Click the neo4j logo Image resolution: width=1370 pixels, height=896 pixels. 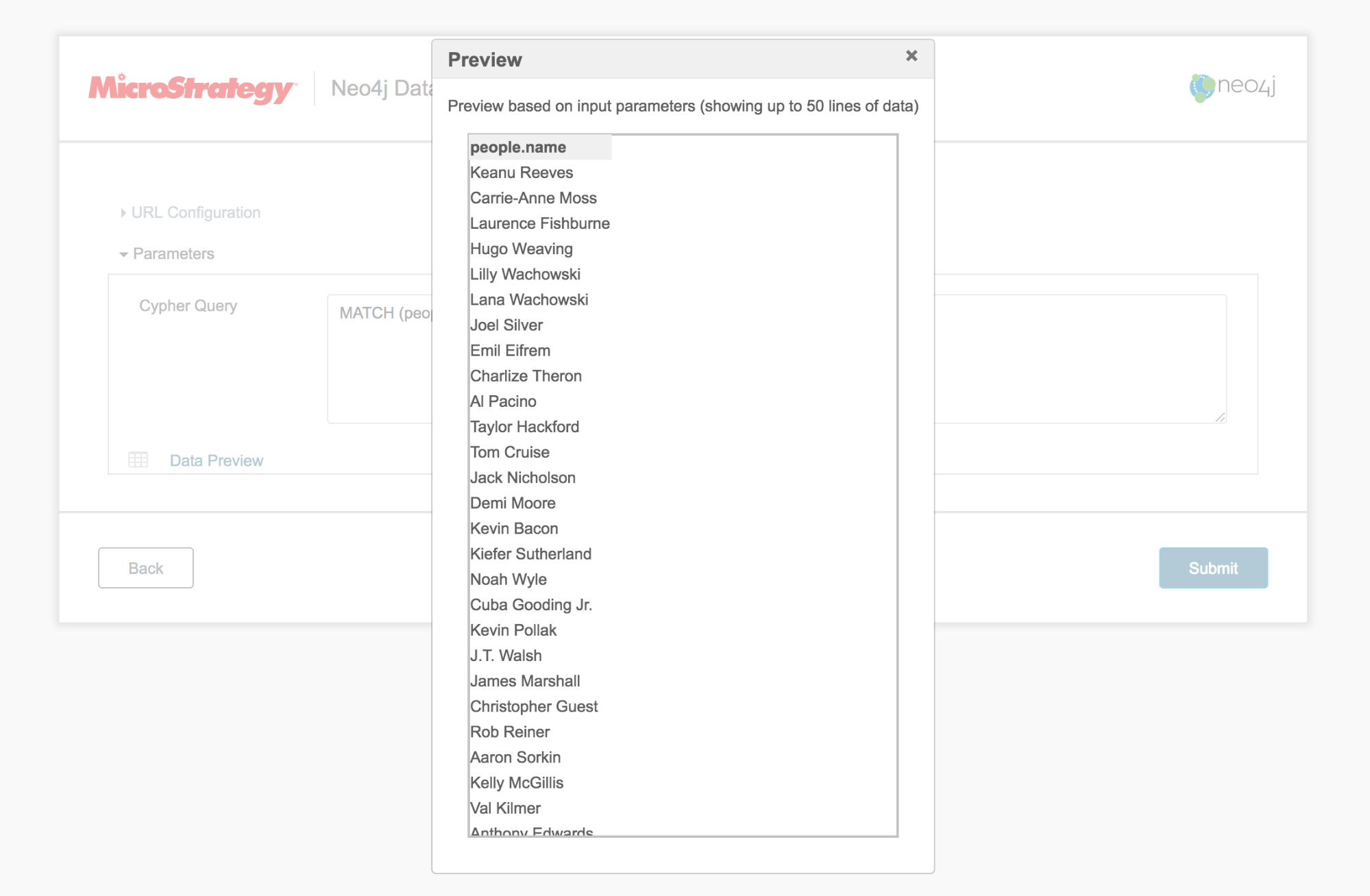pyautogui.click(x=1232, y=87)
